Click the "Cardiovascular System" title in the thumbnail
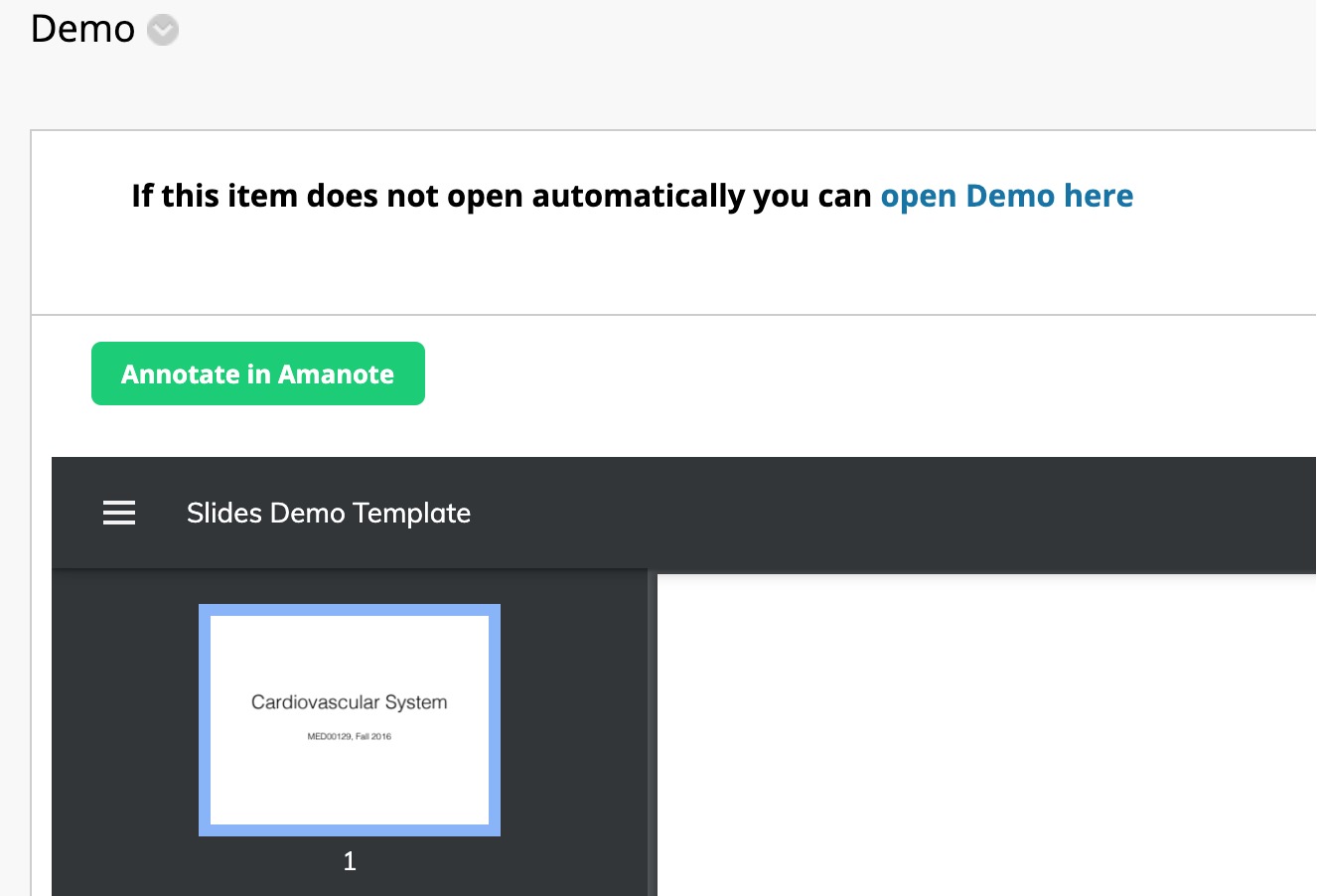 350,702
